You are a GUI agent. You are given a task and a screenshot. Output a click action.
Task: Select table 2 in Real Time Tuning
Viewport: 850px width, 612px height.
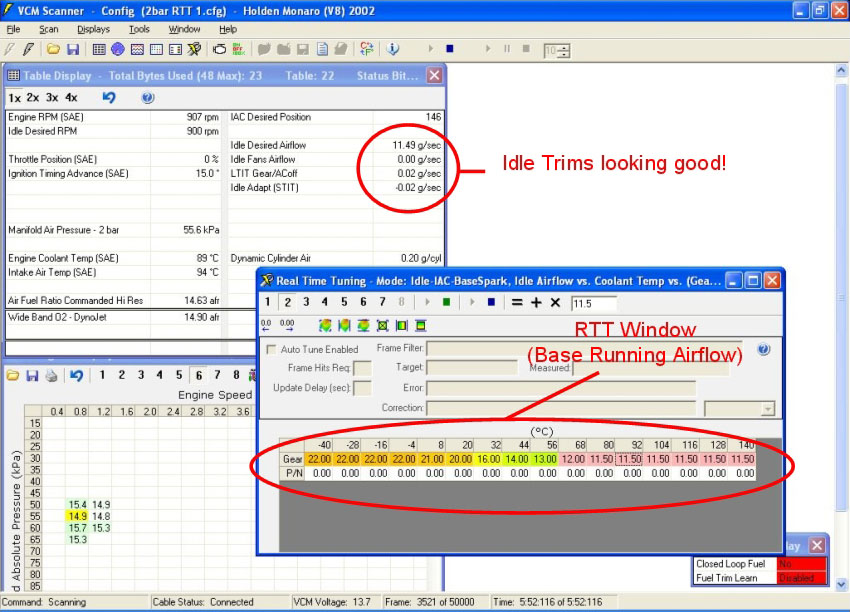tap(288, 302)
